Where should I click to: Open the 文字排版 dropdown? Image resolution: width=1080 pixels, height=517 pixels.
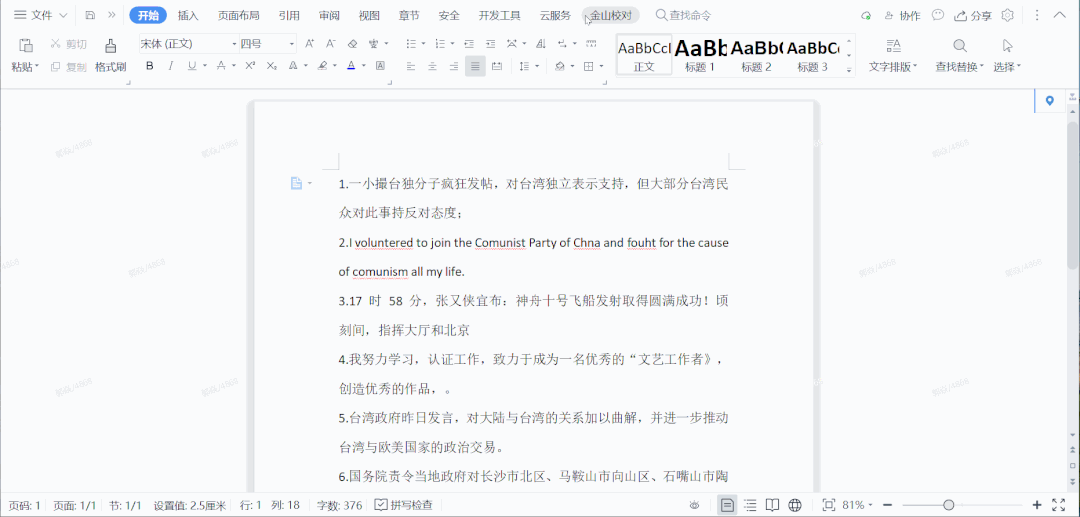point(893,67)
